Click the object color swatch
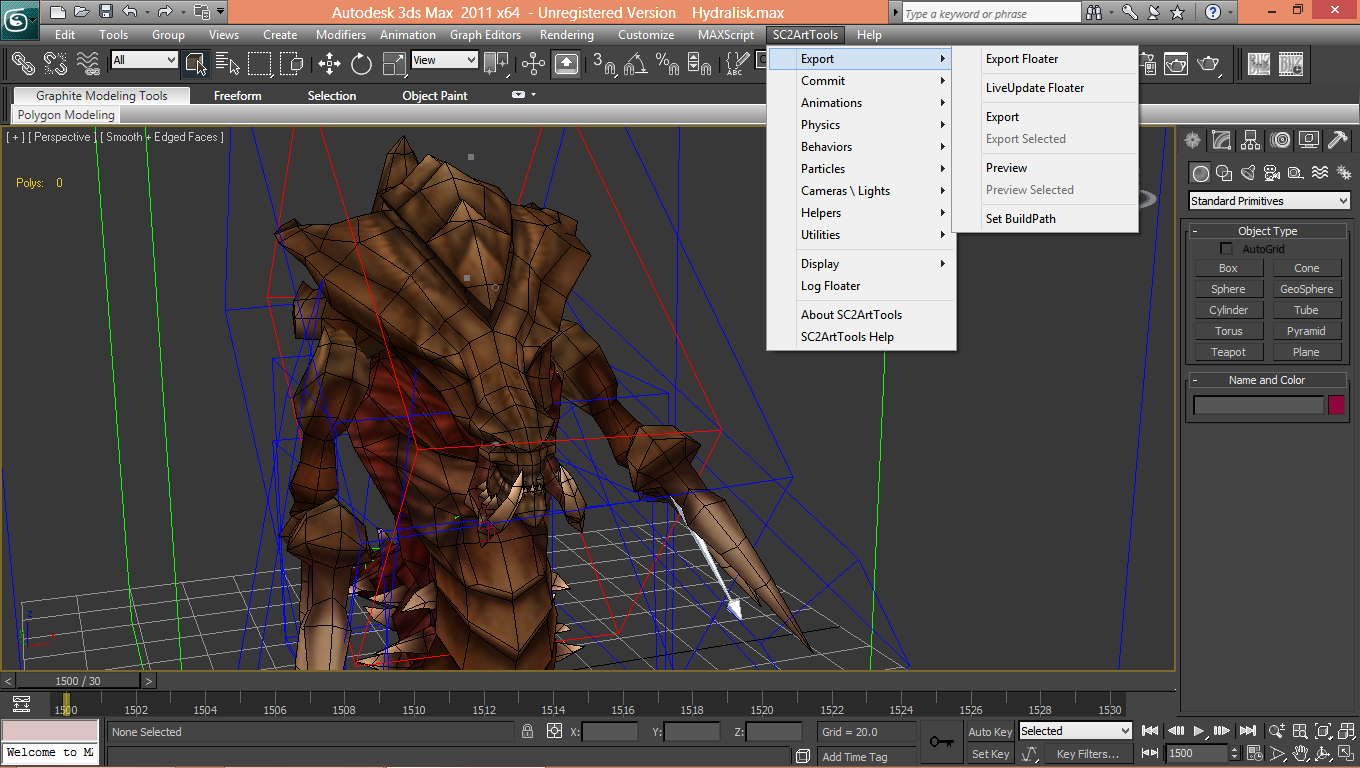1360x768 pixels. [x=1336, y=405]
